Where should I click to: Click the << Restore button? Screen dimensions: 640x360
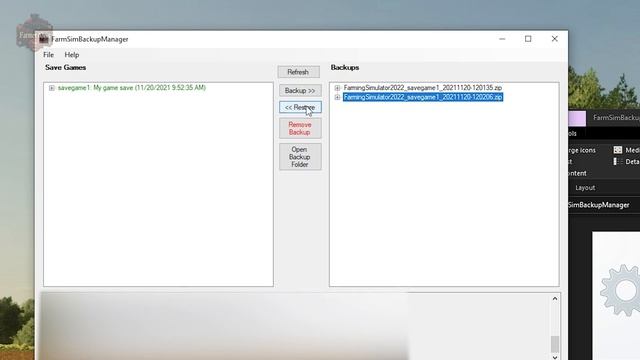coord(300,107)
